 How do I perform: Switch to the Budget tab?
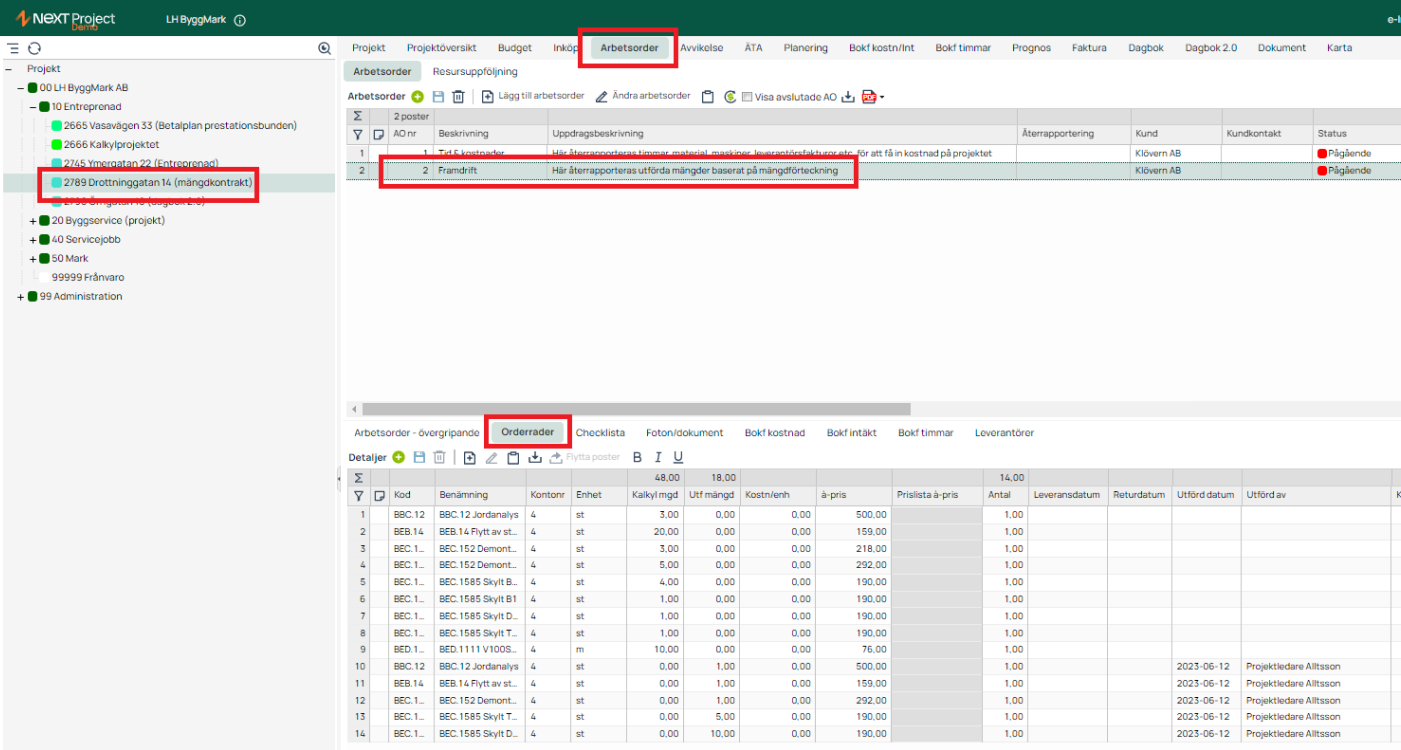[515, 47]
